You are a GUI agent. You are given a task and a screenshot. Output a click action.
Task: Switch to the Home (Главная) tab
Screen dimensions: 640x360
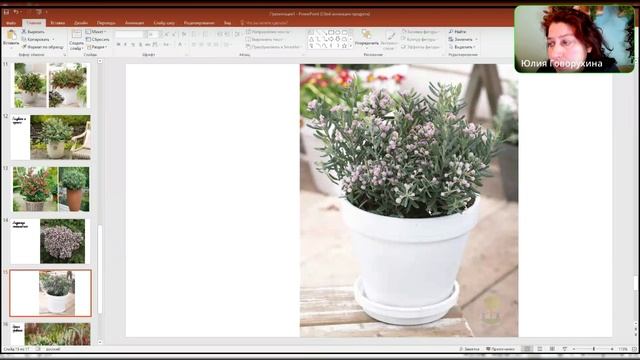(x=34, y=23)
